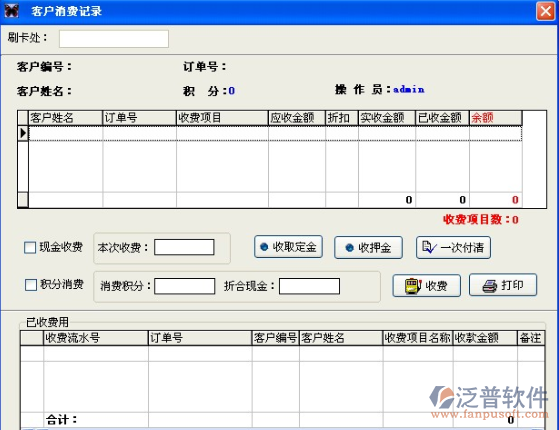Click the 应收金额 column header
The width and height of the screenshot is (559, 430).
click(x=297, y=118)
